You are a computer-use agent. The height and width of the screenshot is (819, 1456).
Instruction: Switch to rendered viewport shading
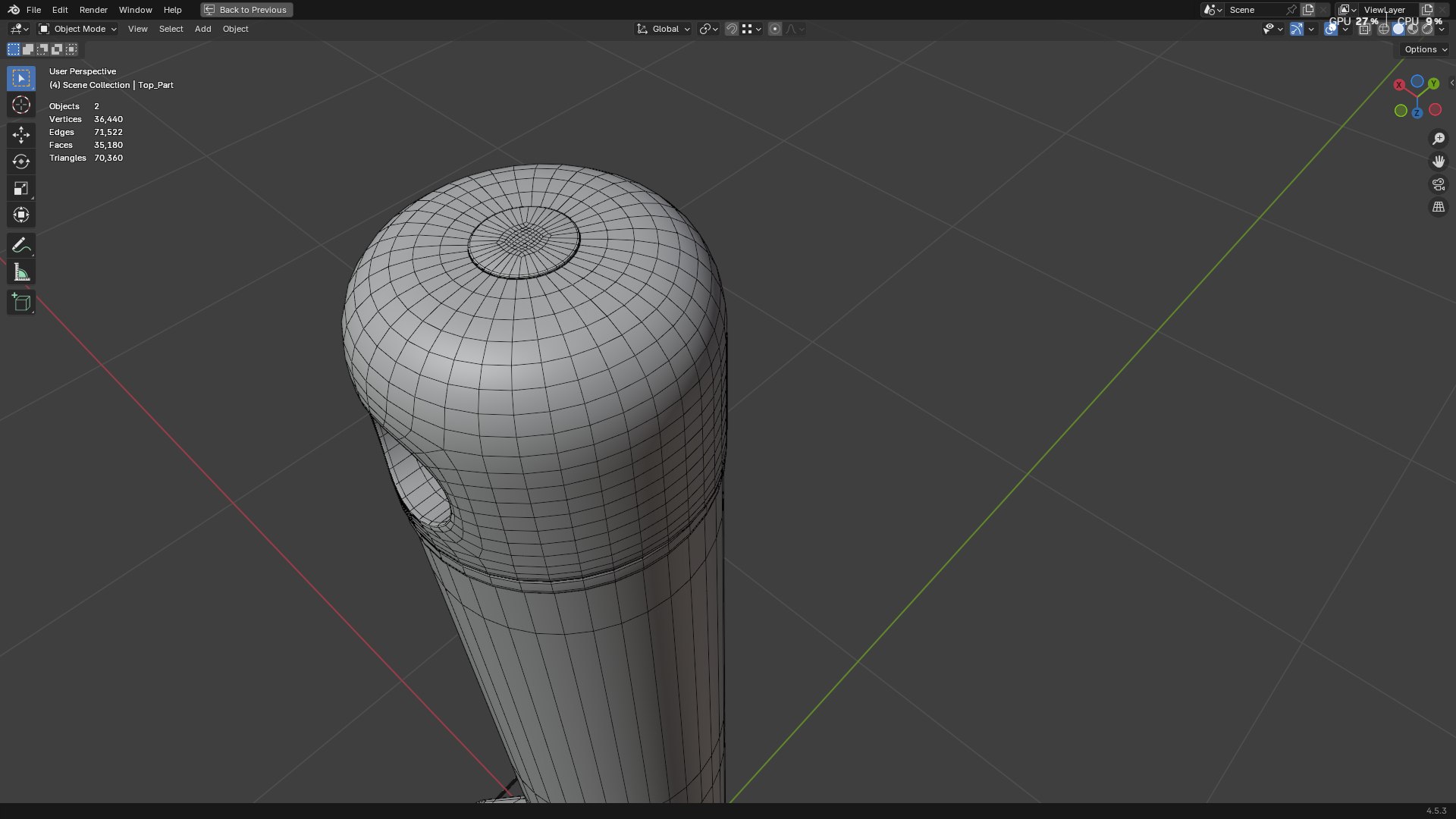(x=1427, y=29)
